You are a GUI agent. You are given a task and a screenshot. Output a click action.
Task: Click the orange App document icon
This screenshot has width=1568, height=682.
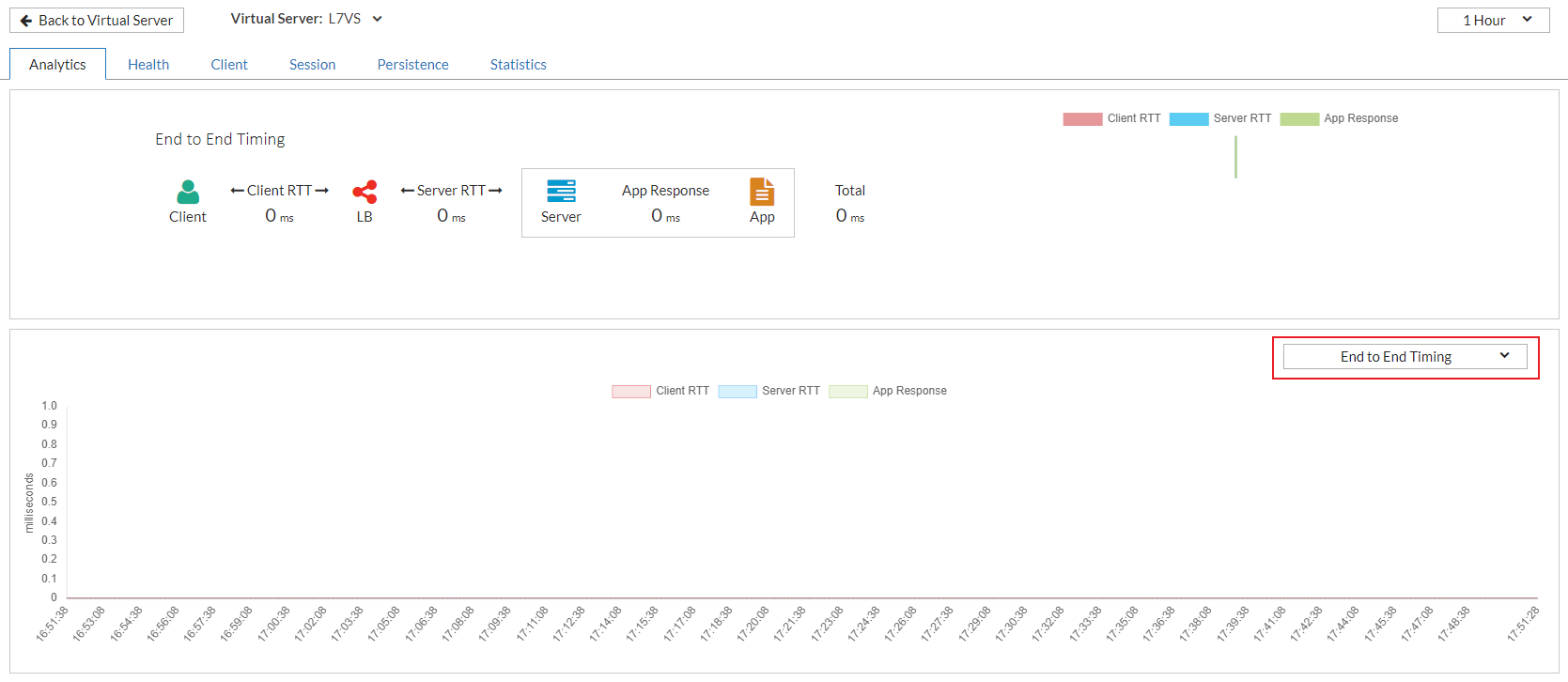click(x=762, y=192)
